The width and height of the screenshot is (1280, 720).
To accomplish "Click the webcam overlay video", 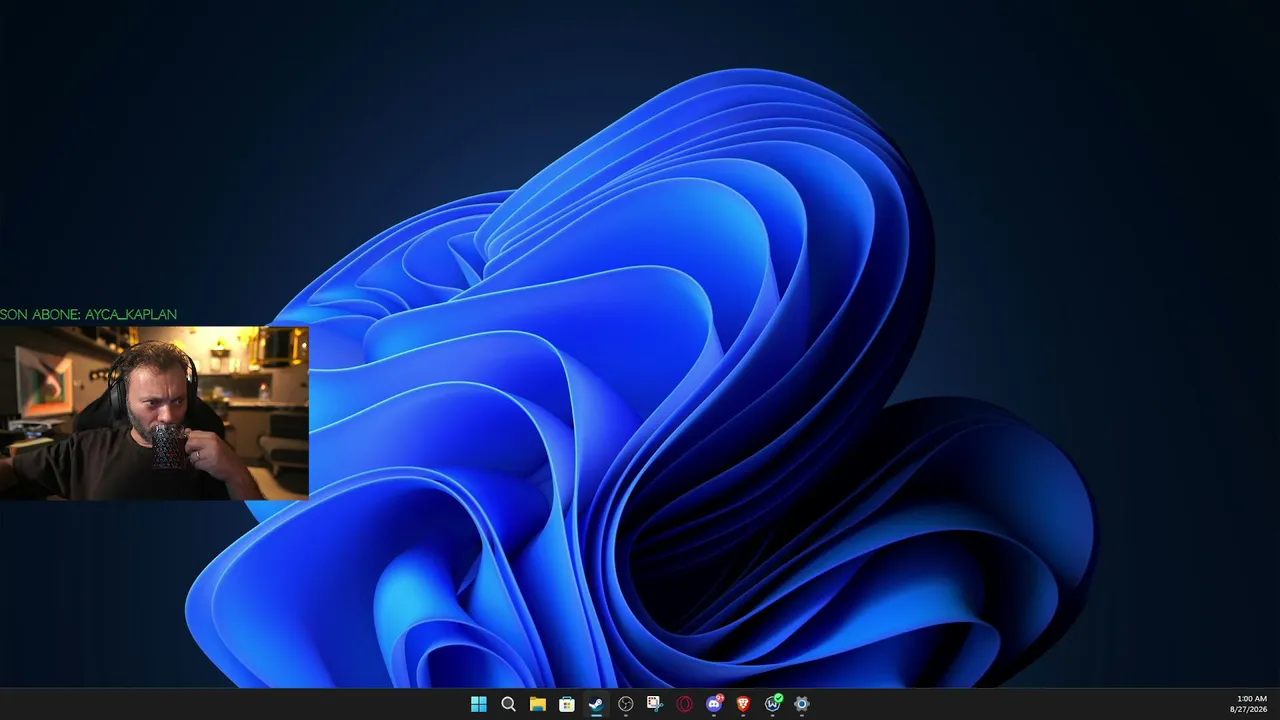I will 154,413.
